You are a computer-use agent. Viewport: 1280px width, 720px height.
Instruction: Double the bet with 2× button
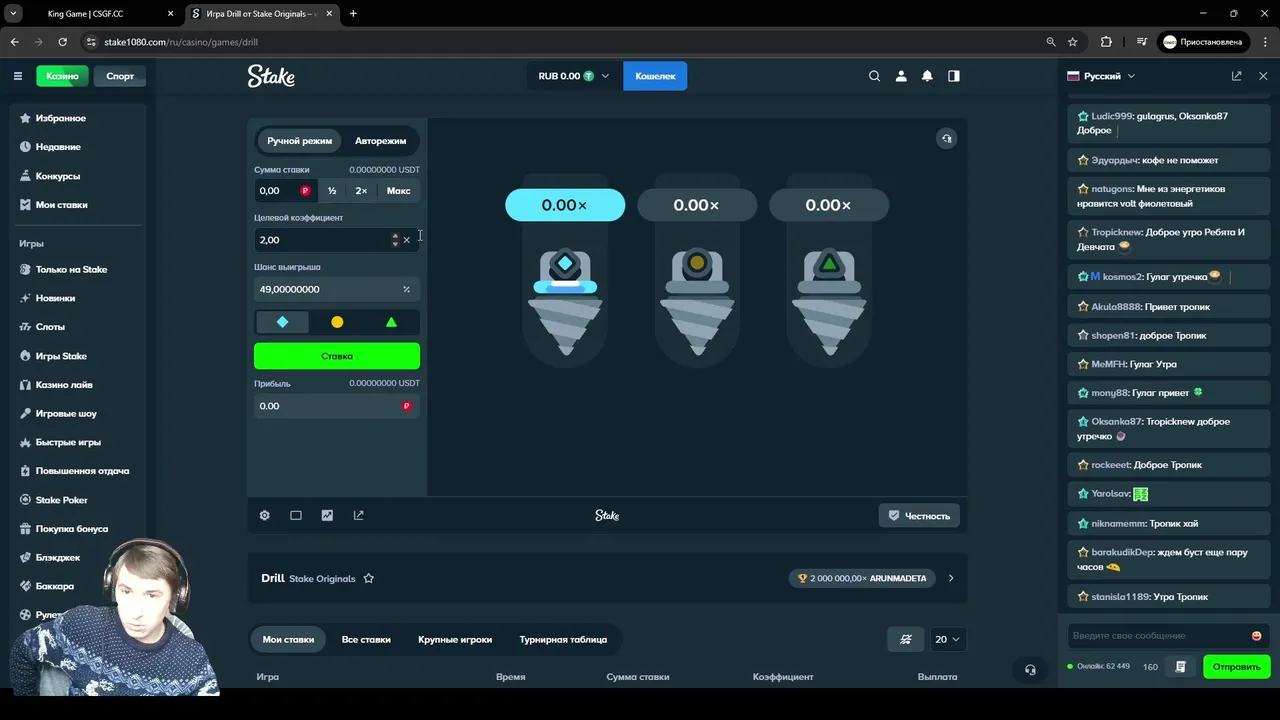point(361,191)
